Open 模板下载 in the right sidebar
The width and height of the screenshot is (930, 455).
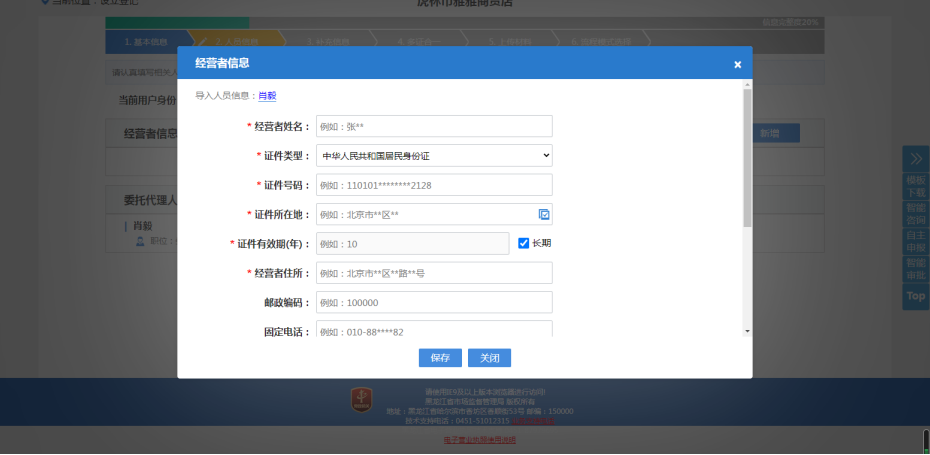tap(916, 186)
